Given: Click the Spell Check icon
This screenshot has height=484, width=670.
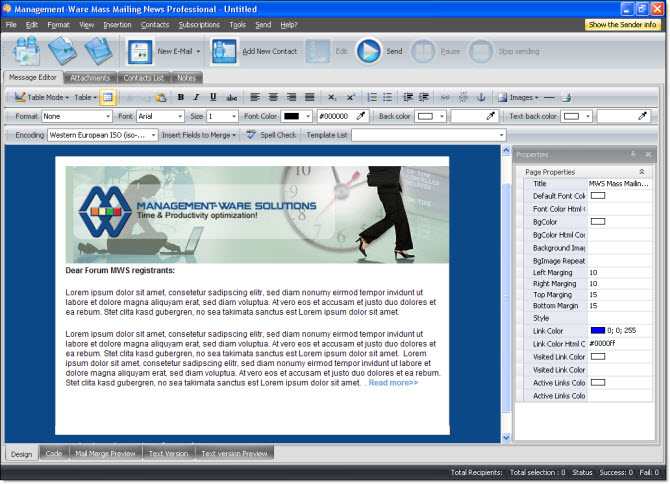Looking at the screenshot, I should coord(252,135).
